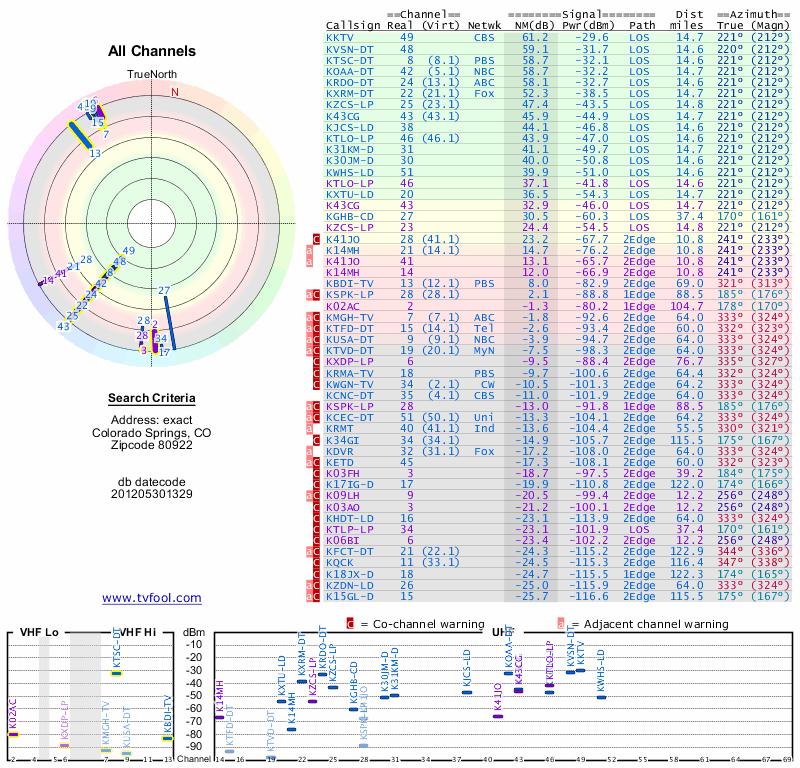Click the co-channel warning icon beside KWGN-TV
The image size is (800, 768).
[317, 383]
